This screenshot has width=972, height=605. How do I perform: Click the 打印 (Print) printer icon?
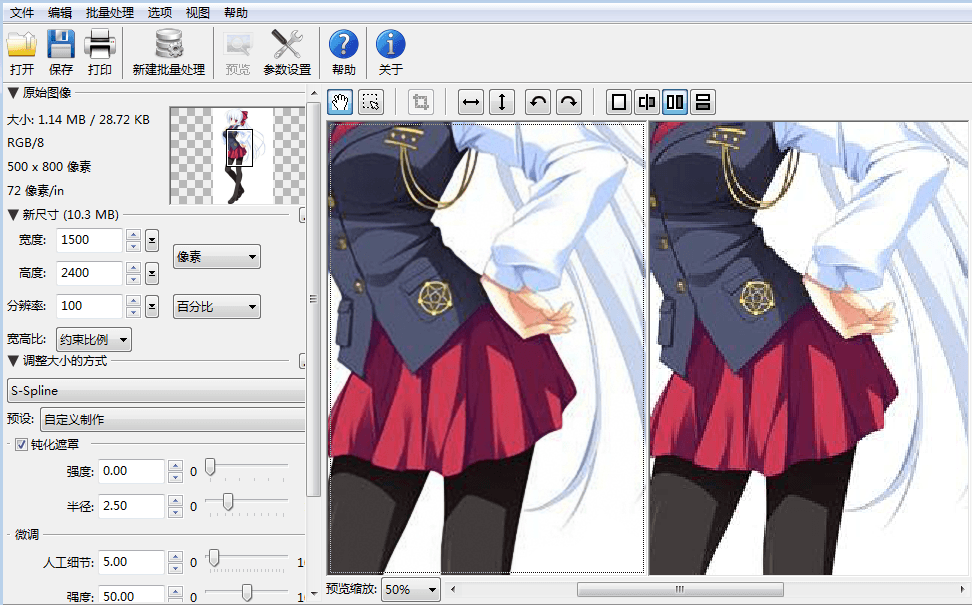pyautogui.click(x=100, y=45)
